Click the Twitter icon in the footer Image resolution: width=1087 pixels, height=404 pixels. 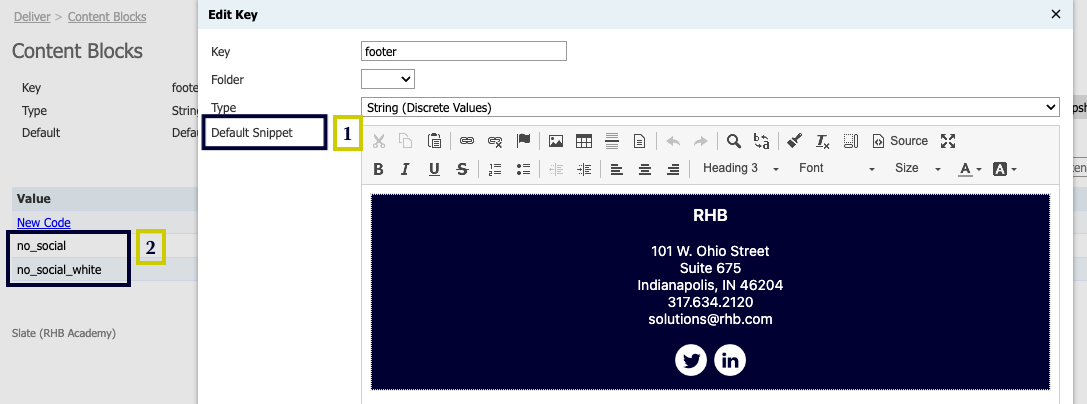point(691,360)
